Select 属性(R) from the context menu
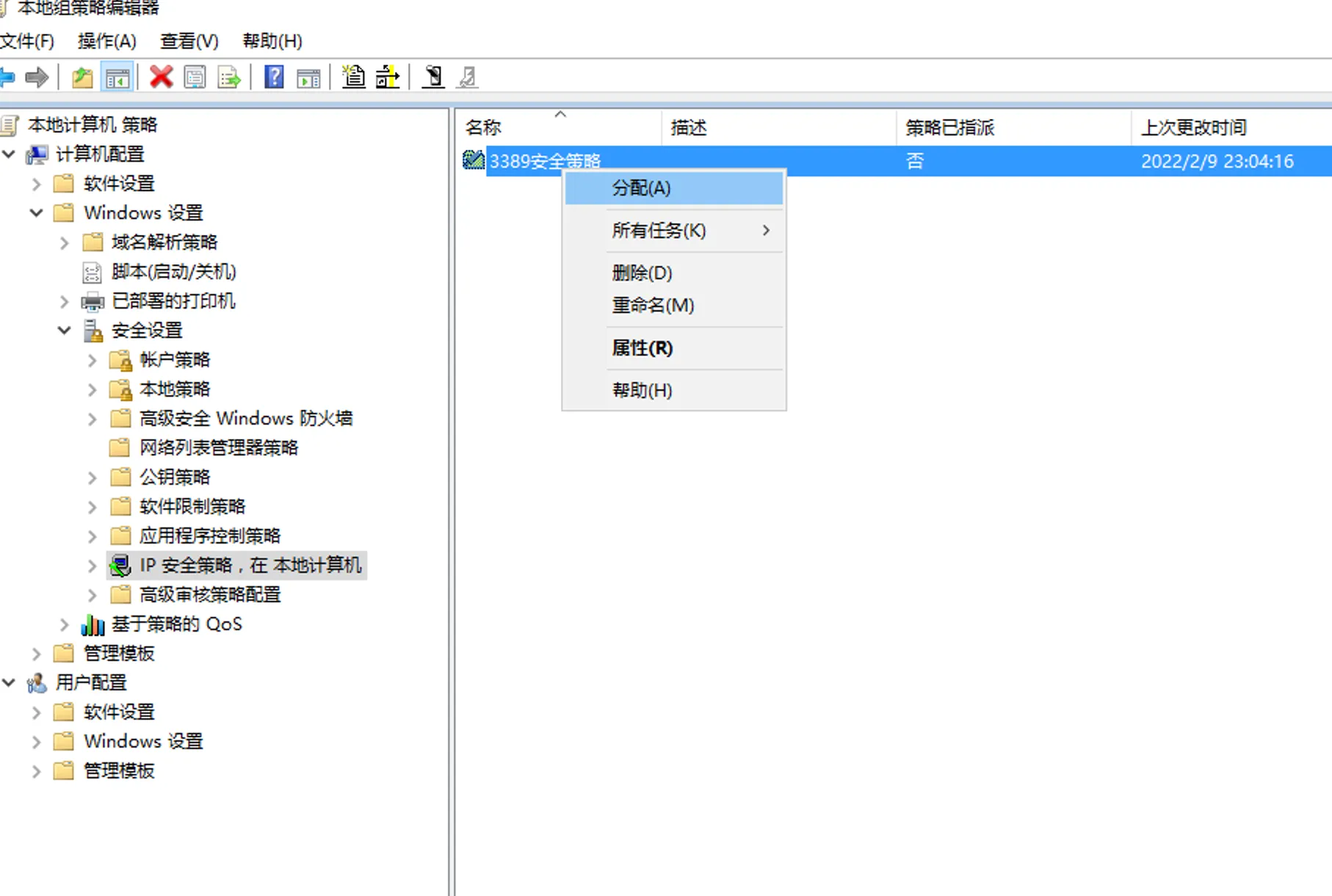The height and width of the screenshot is (896, 1332). coord(642,348)
